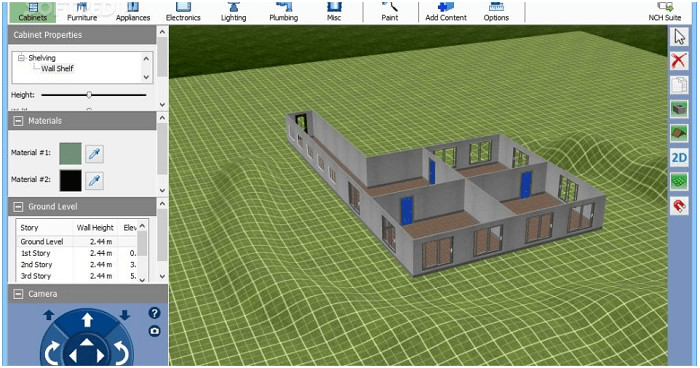This screenshot has width=700, height=368.
Task: Pick Material #1 with eyedropper
Action: click(94, 154)
